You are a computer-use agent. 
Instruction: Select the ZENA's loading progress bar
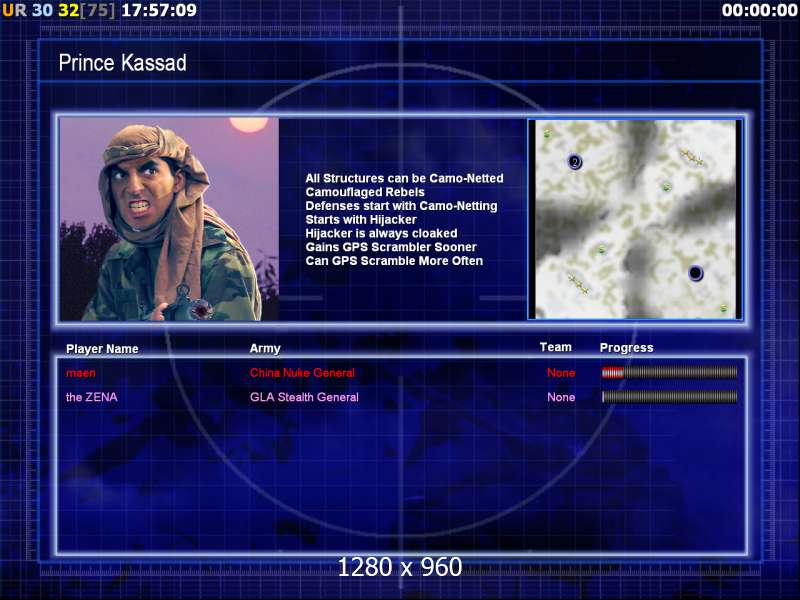pos(669,397)
